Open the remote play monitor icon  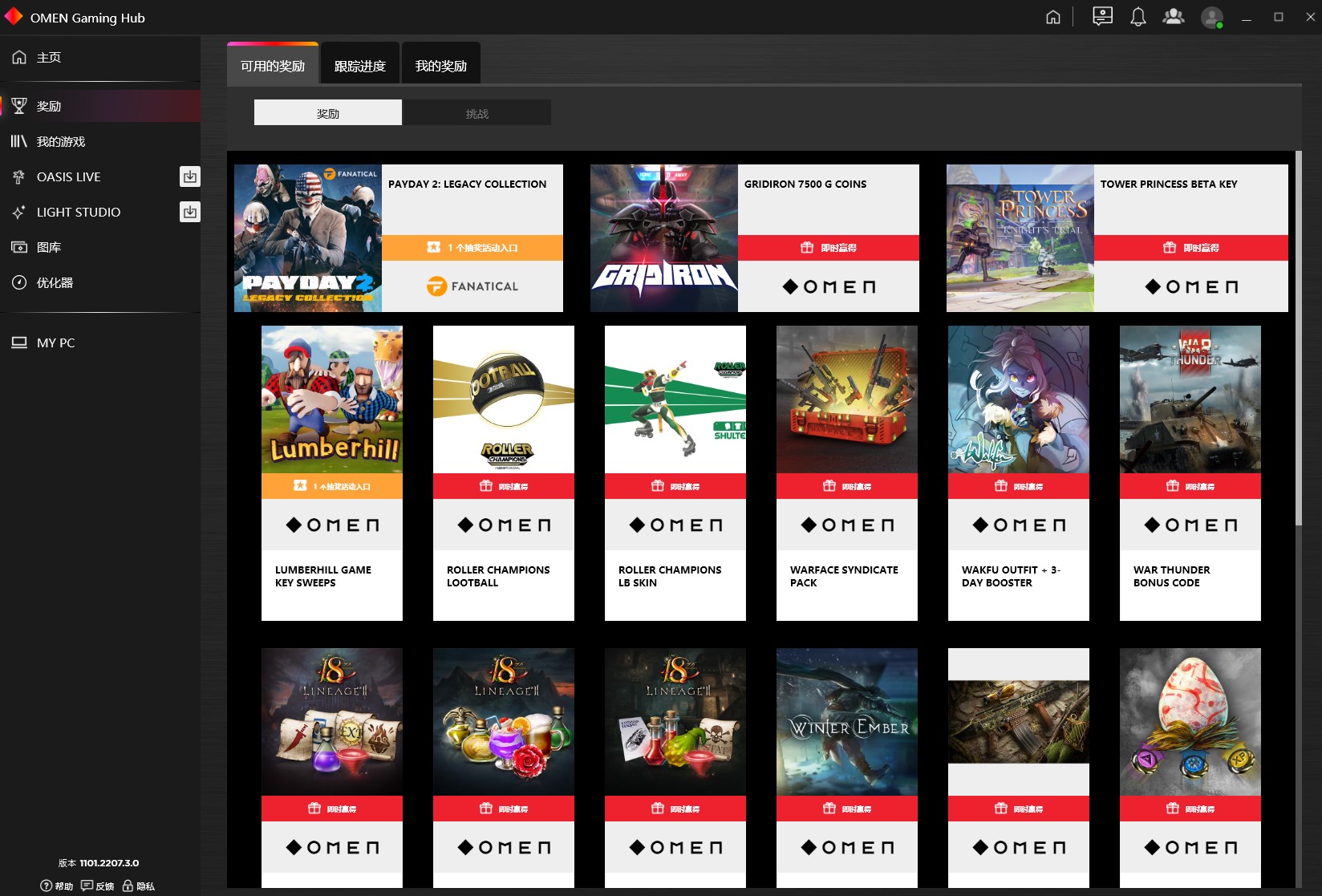coord(1103,17)
